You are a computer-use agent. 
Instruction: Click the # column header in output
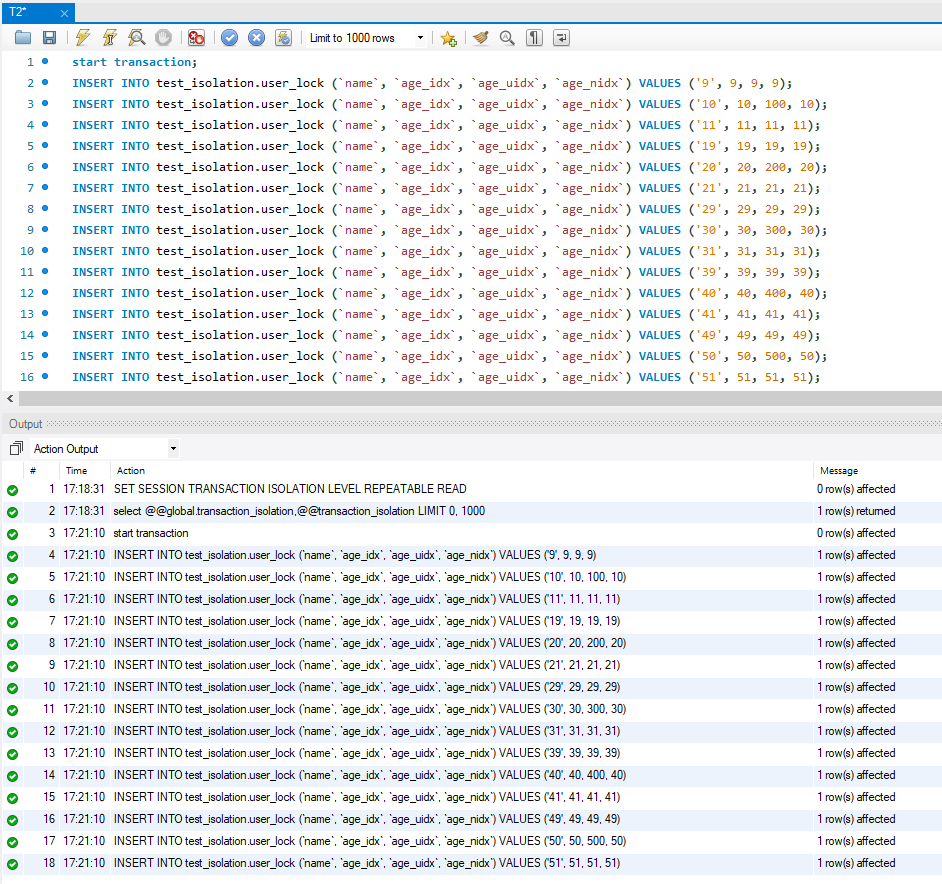pyautogui.click(x=33, y=471)
